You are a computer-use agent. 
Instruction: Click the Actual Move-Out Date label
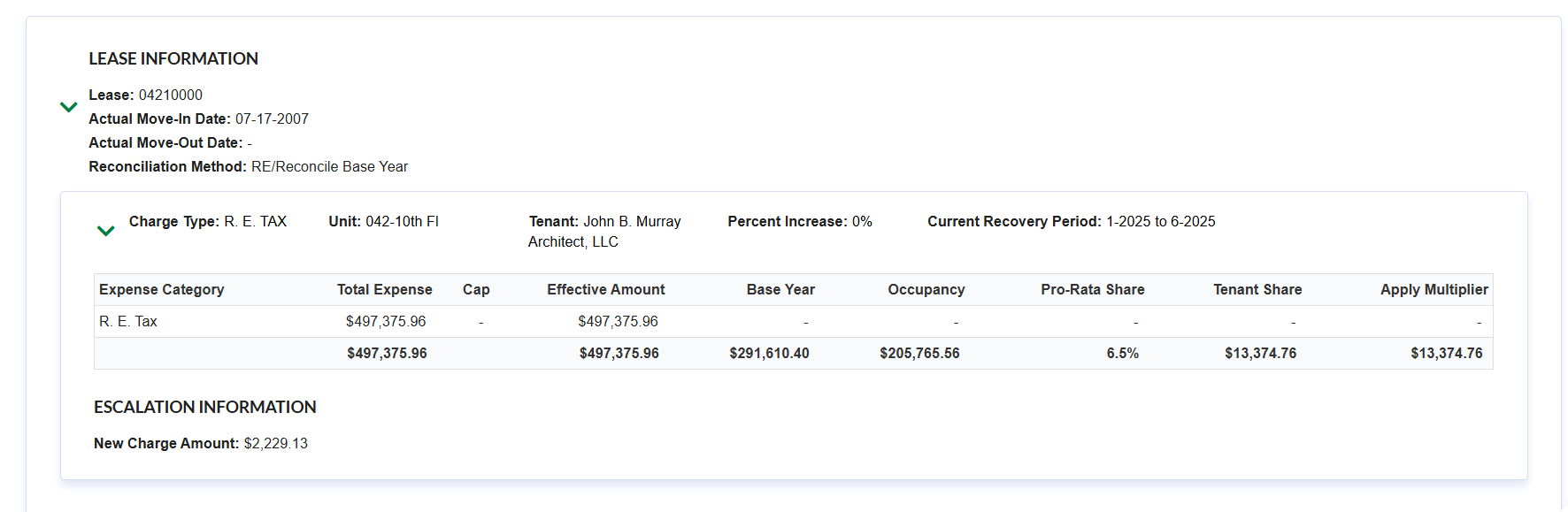165,142
